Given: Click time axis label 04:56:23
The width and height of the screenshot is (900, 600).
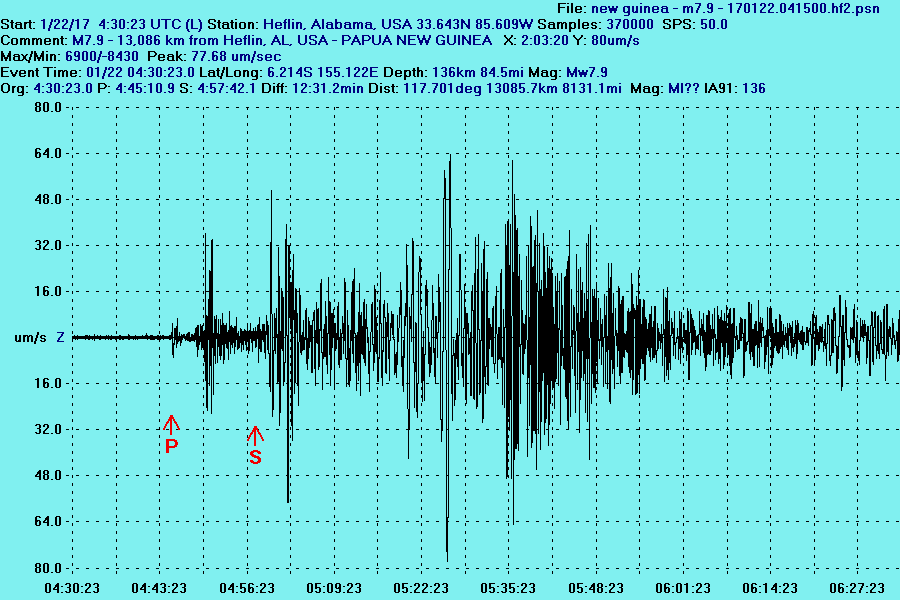Looking at the screenshot, I should [247, 588].
